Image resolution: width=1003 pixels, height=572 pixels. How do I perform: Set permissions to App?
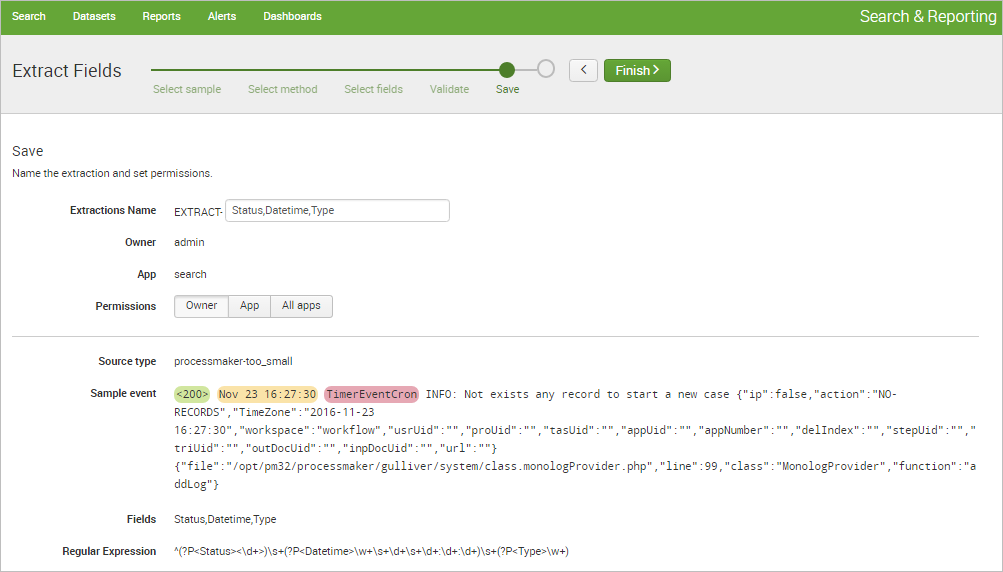click(x=249, y=306)
